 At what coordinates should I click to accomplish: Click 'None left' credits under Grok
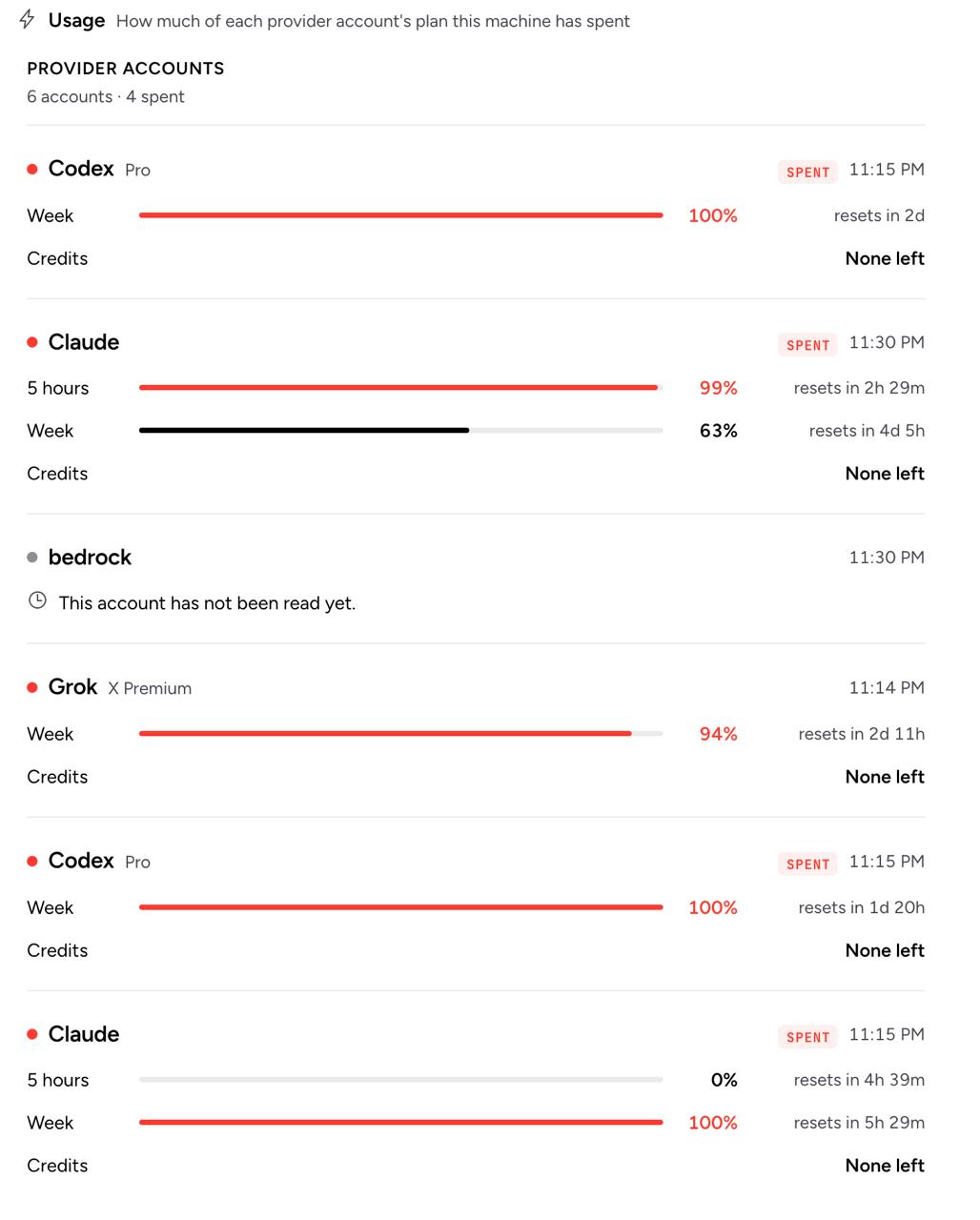(x=885, y=777)
